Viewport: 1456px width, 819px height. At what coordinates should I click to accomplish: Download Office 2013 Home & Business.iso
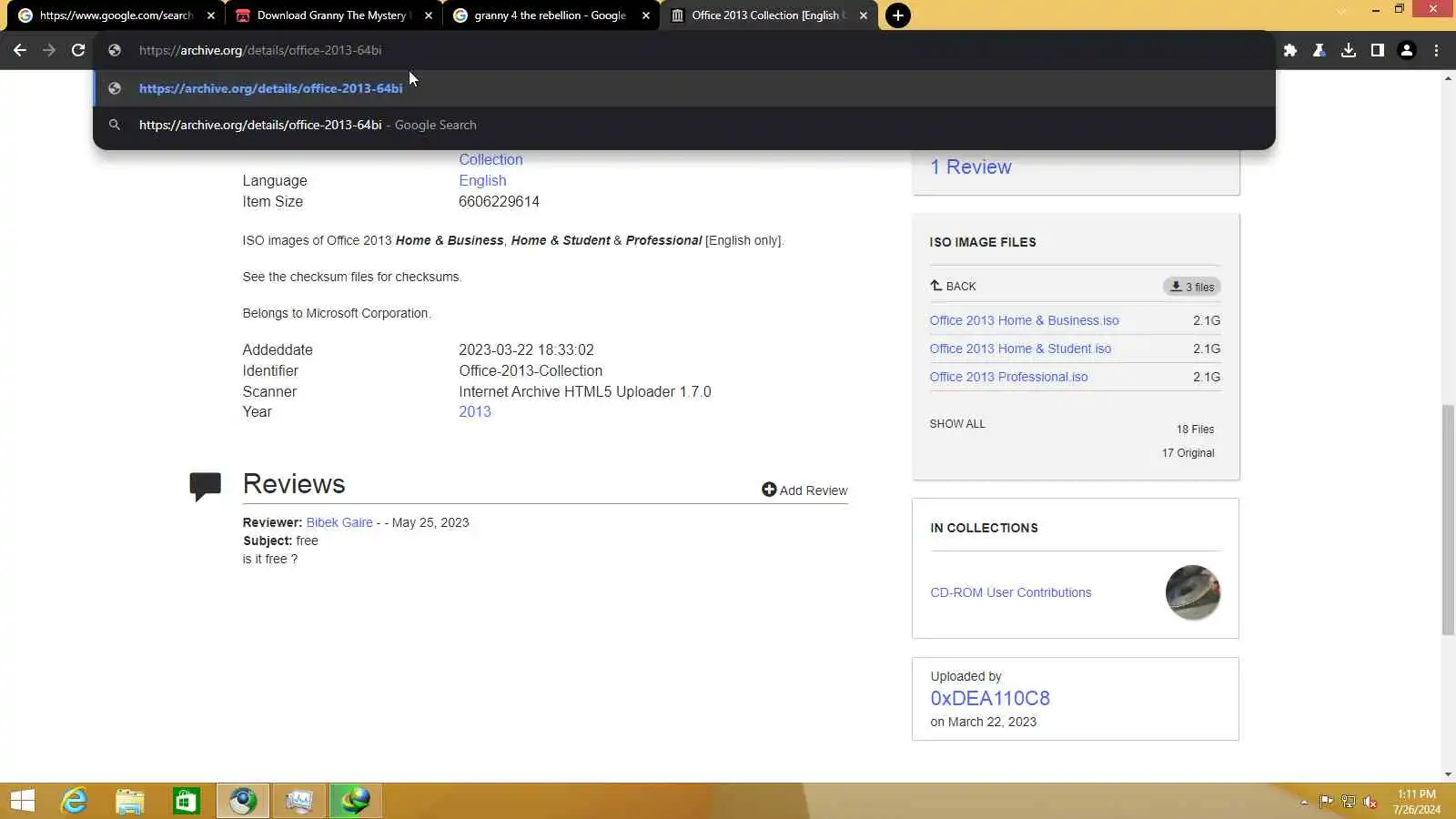tap(1024, 320)
